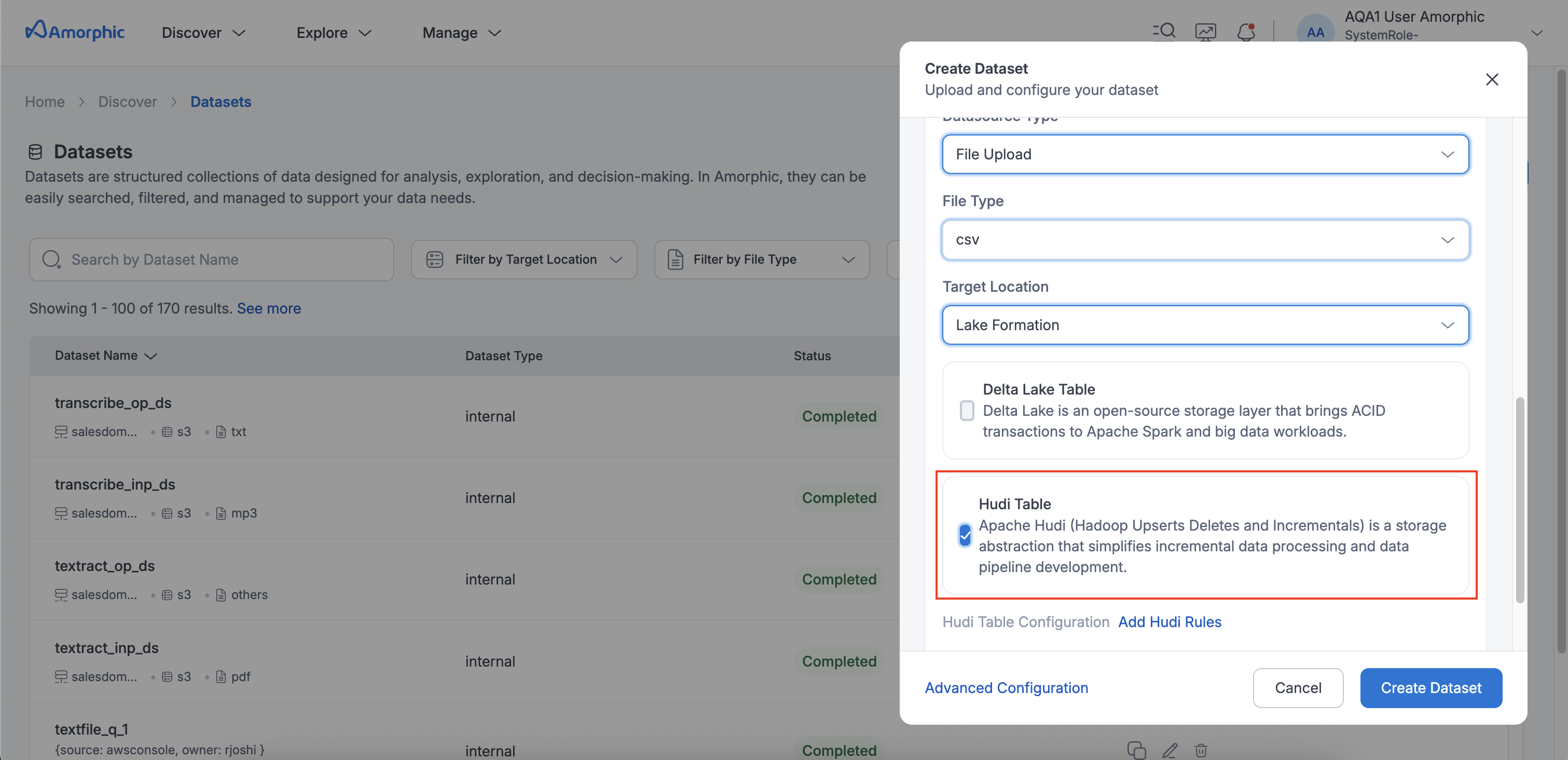Click the Status column header
The image size is (1568, 760).
point(812,356)
